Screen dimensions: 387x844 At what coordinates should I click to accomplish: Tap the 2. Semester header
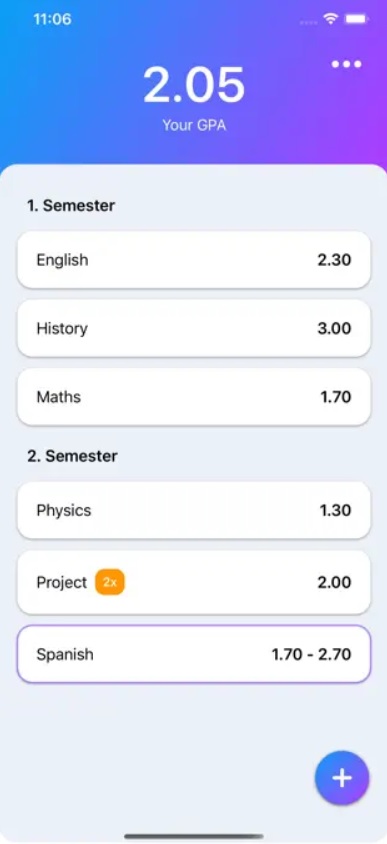pos(72,456)
